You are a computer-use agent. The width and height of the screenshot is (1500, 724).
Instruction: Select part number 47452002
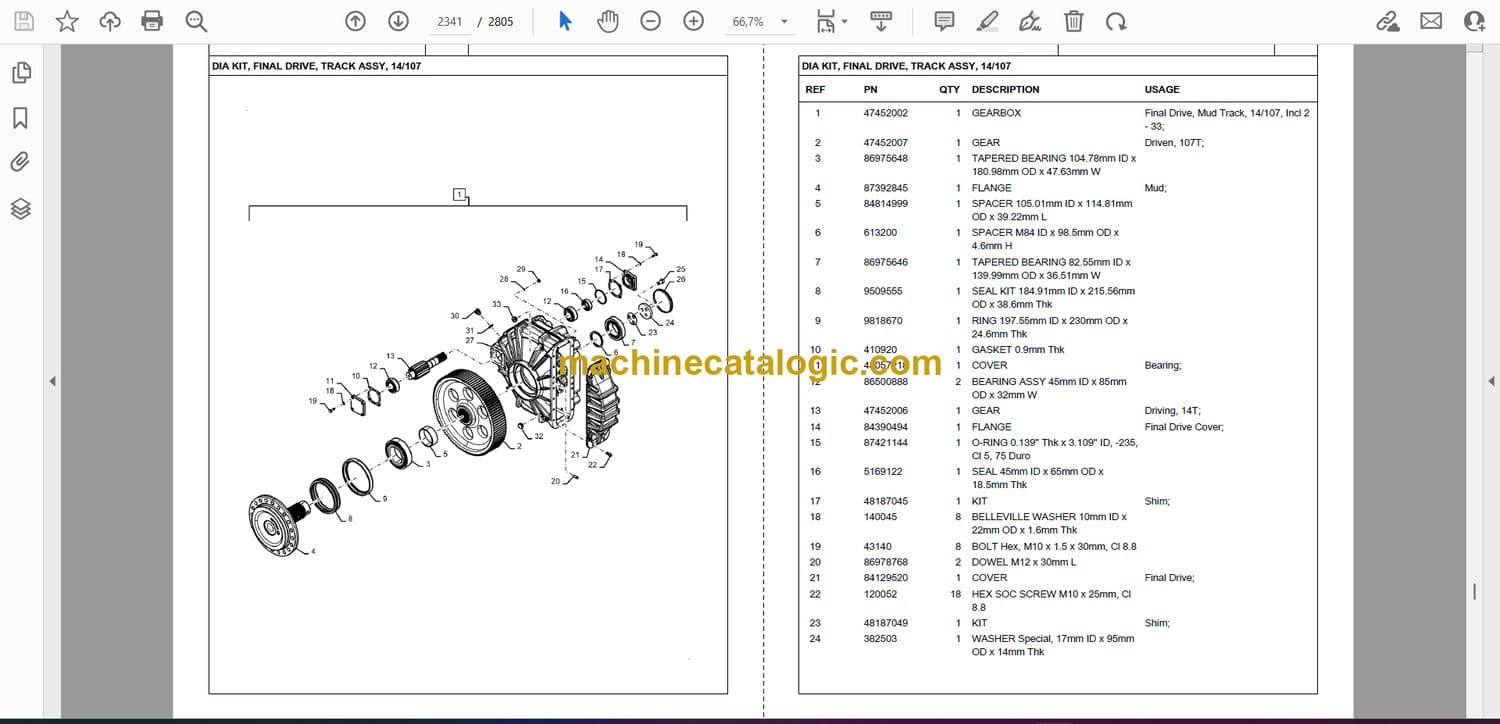coord(886,114)
